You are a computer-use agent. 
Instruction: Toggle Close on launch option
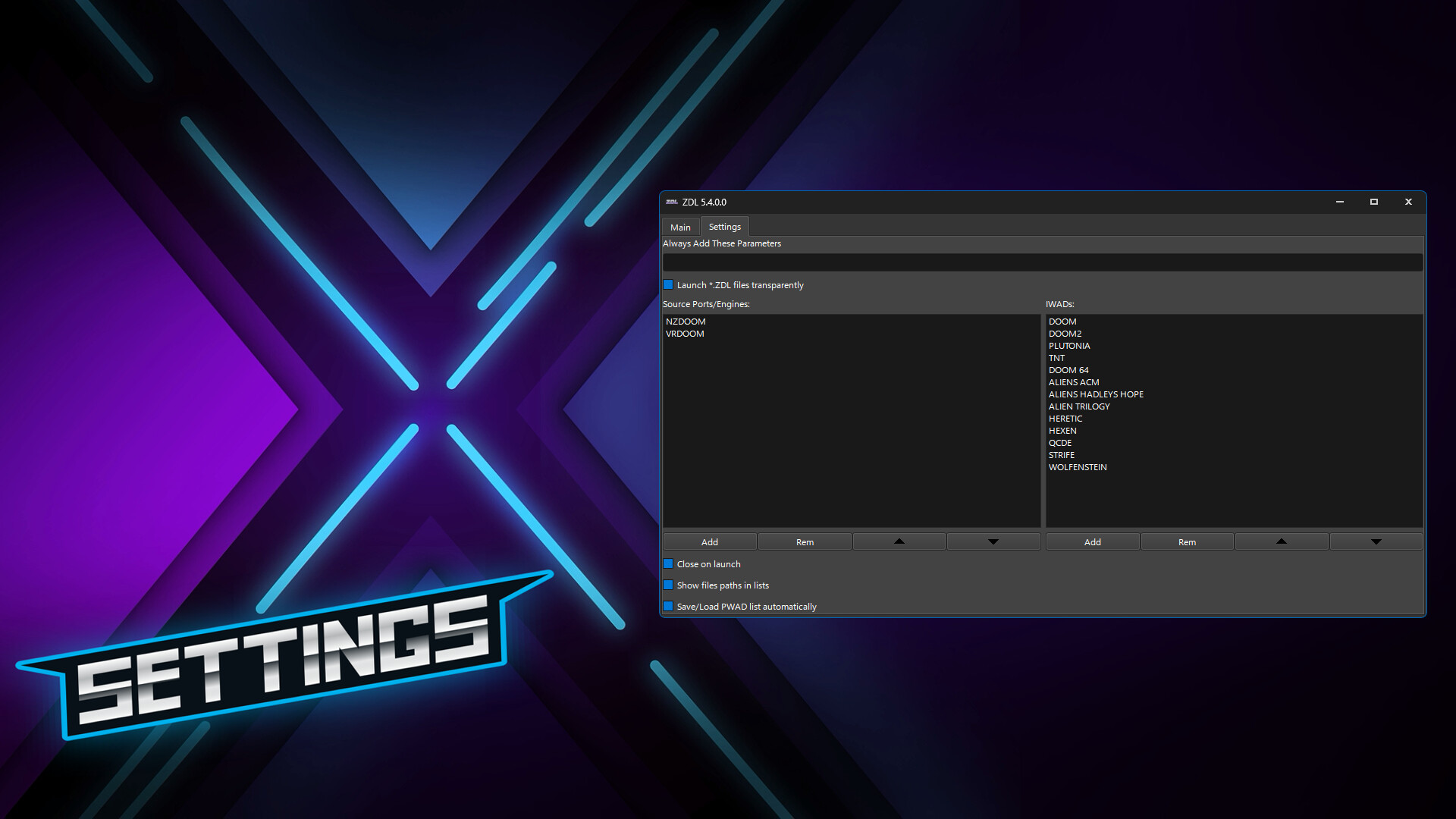tap(668, 563)
